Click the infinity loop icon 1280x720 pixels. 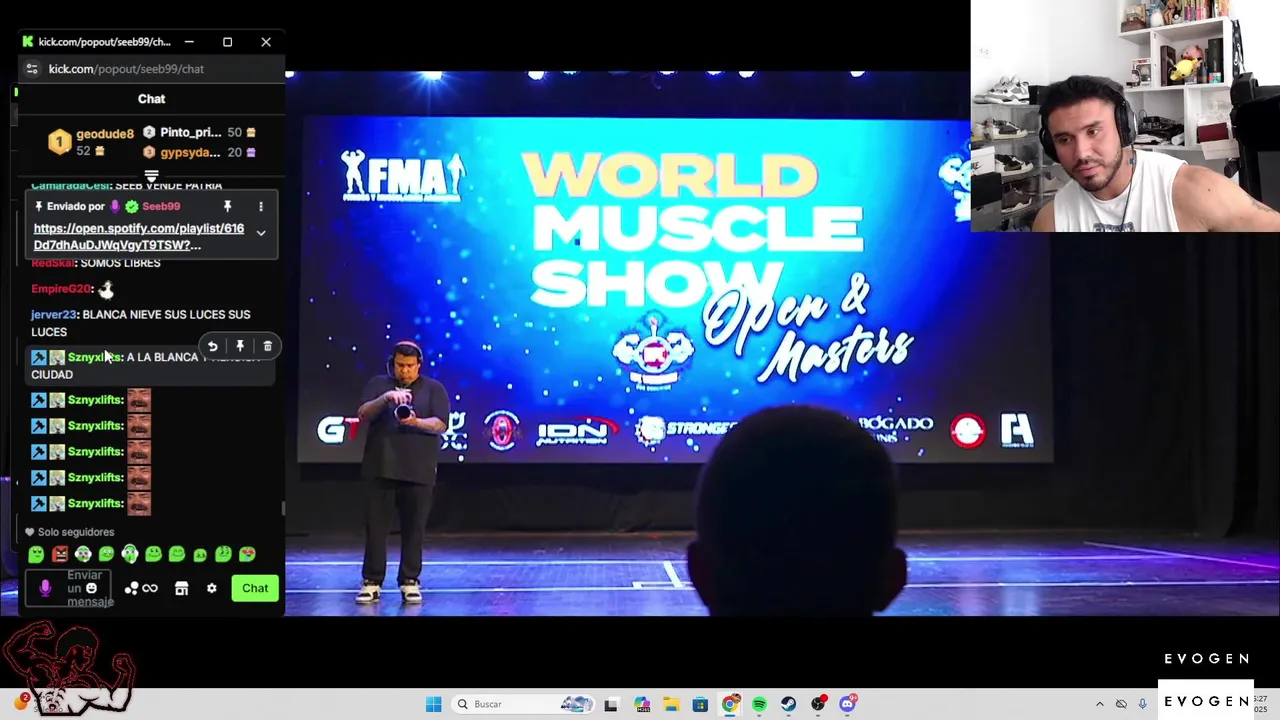coord(150,588)
